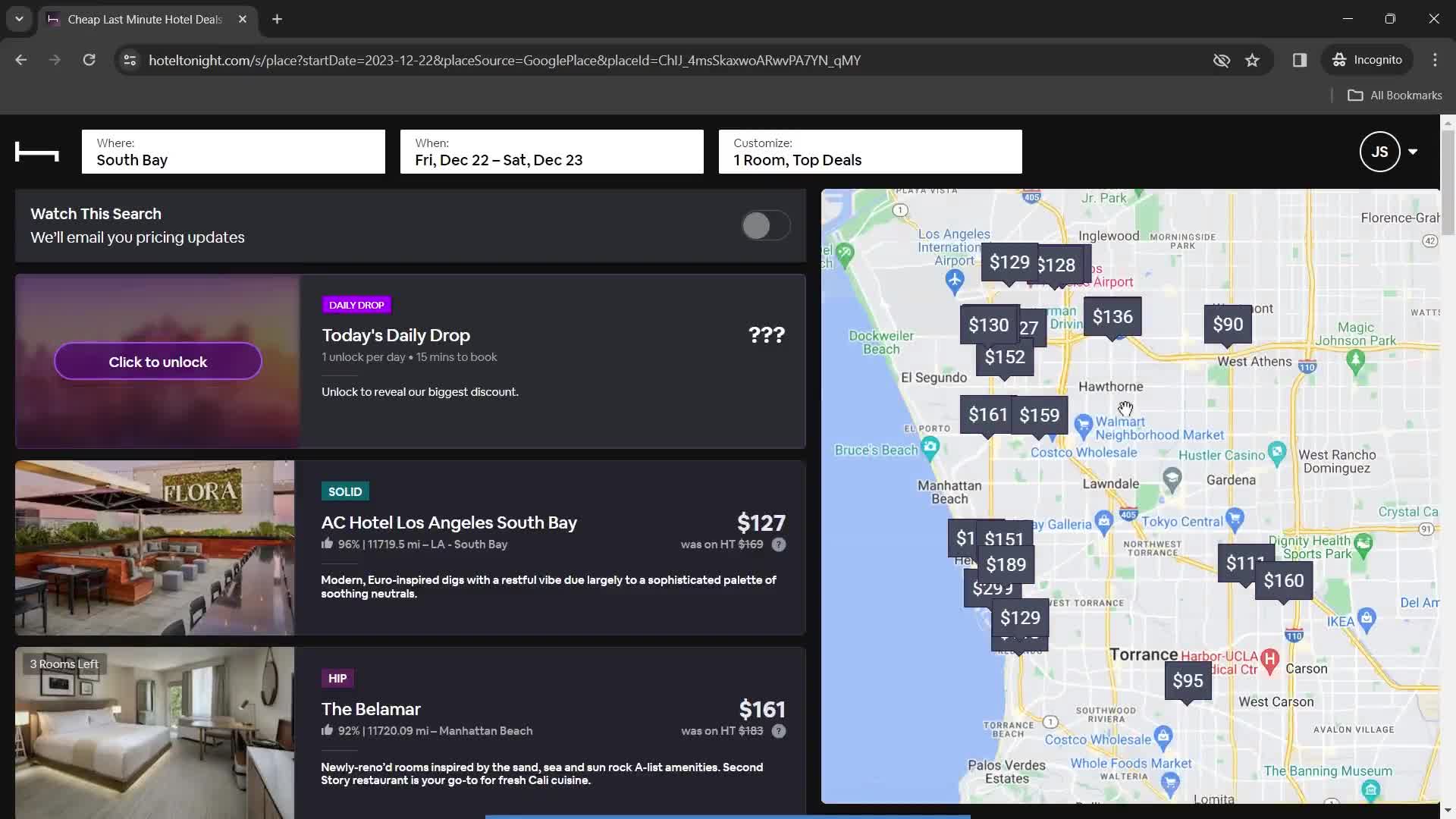This screenshot has height=819, width=1456.
Task: Click the bookmark star icon
Action: coord(1253,60)
